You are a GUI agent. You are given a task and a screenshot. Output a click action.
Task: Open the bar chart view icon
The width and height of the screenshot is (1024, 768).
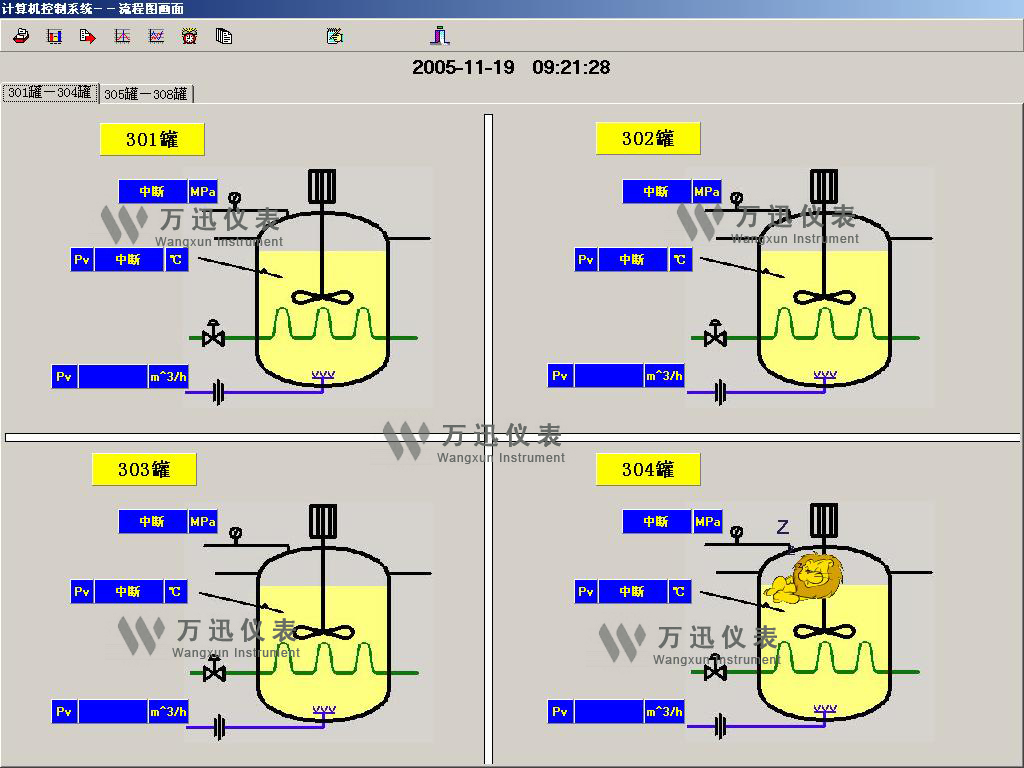pos(54,37)
